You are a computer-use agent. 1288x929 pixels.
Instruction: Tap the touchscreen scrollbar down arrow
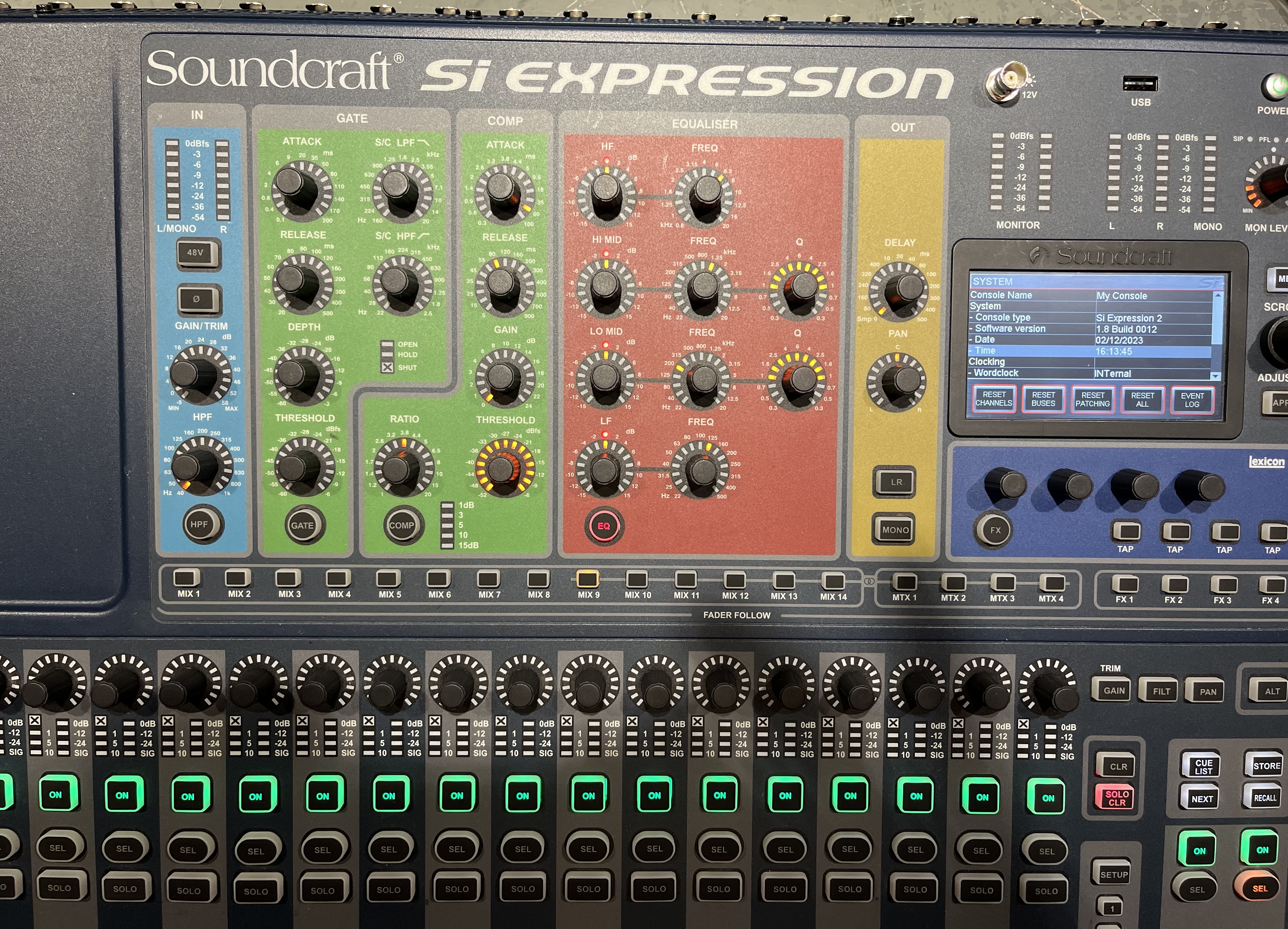click(1215, 376)
